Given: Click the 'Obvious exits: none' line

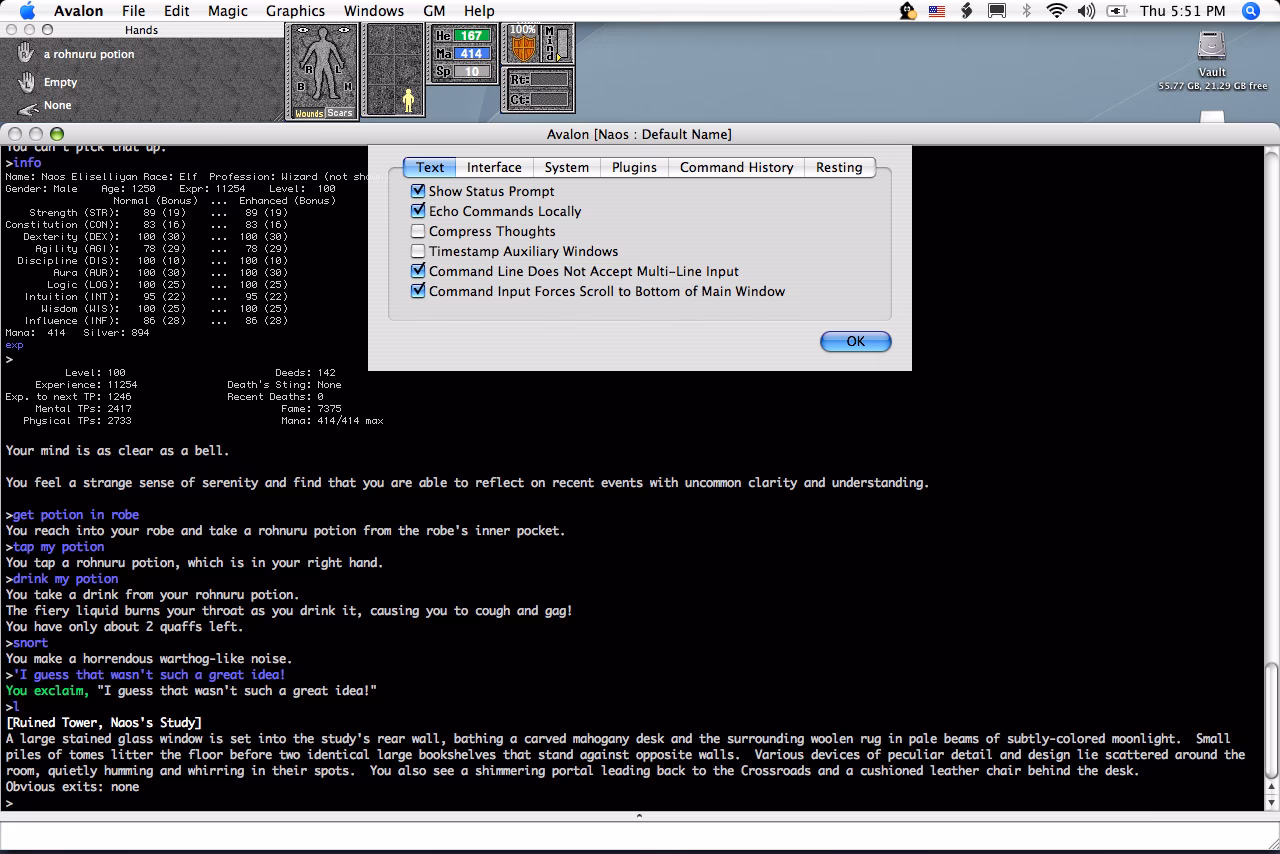Looking at the screenshot, I should [x=72, y=787].
